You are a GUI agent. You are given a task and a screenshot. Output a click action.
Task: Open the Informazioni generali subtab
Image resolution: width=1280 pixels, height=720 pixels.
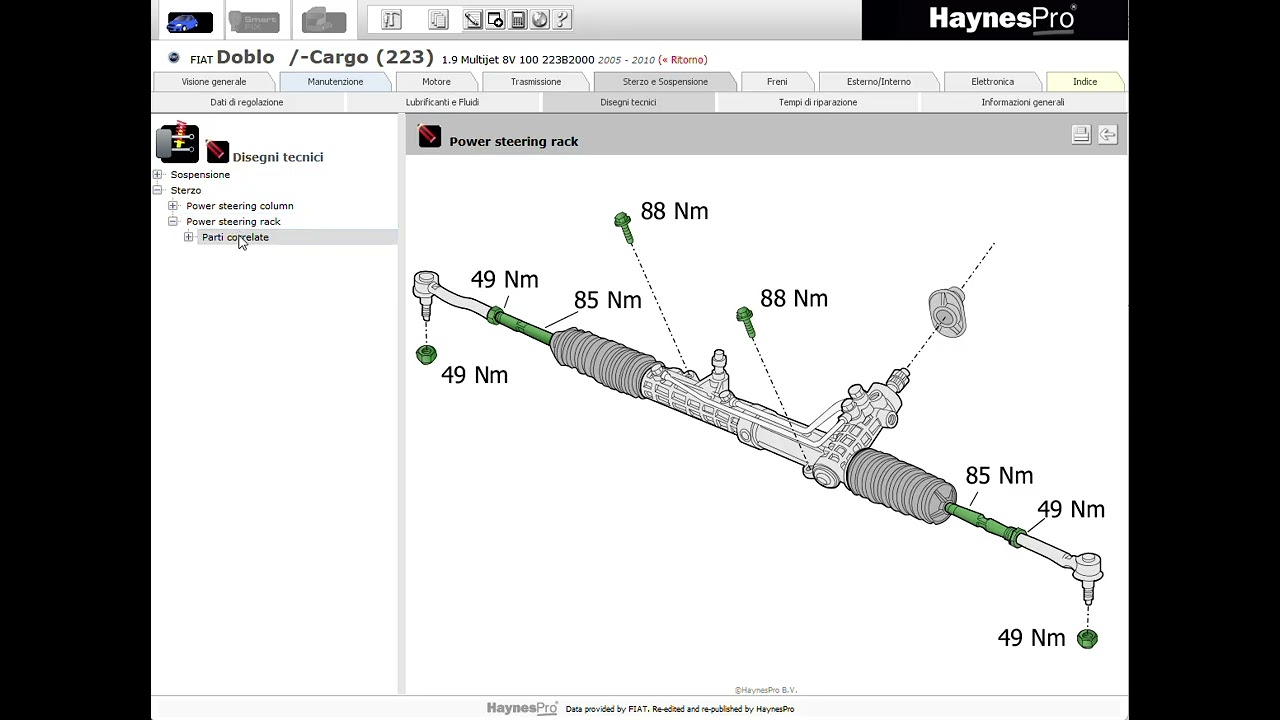tap(1022, 102)
